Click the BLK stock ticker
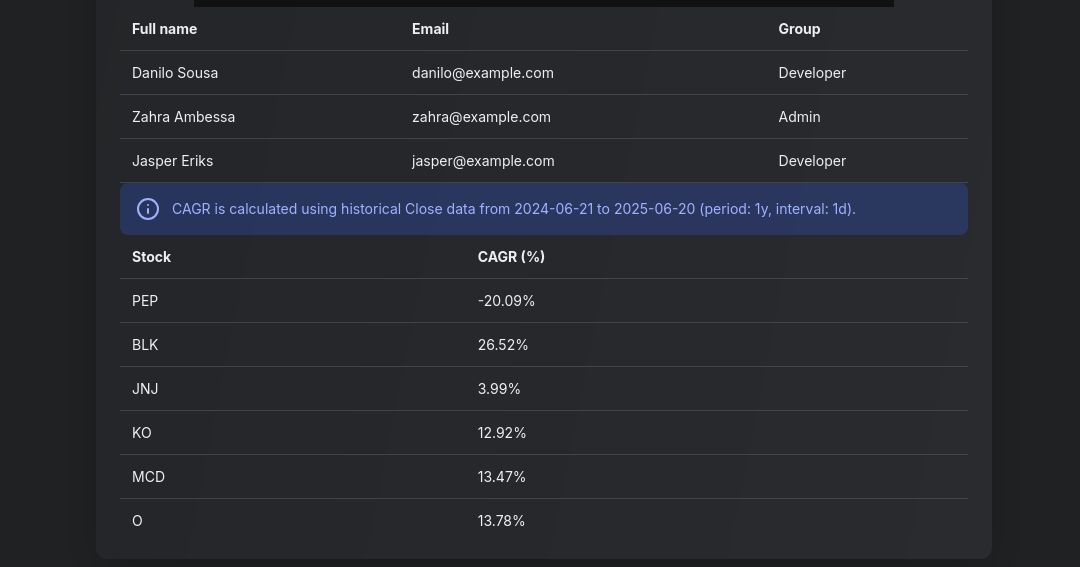This screenshot has height=567, width=1080. tap(145, 345)
